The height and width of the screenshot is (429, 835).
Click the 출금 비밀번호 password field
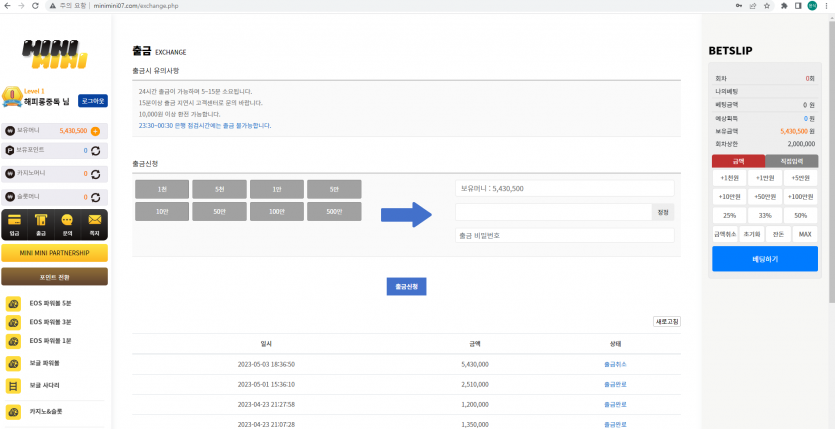(x=564, y=234)
